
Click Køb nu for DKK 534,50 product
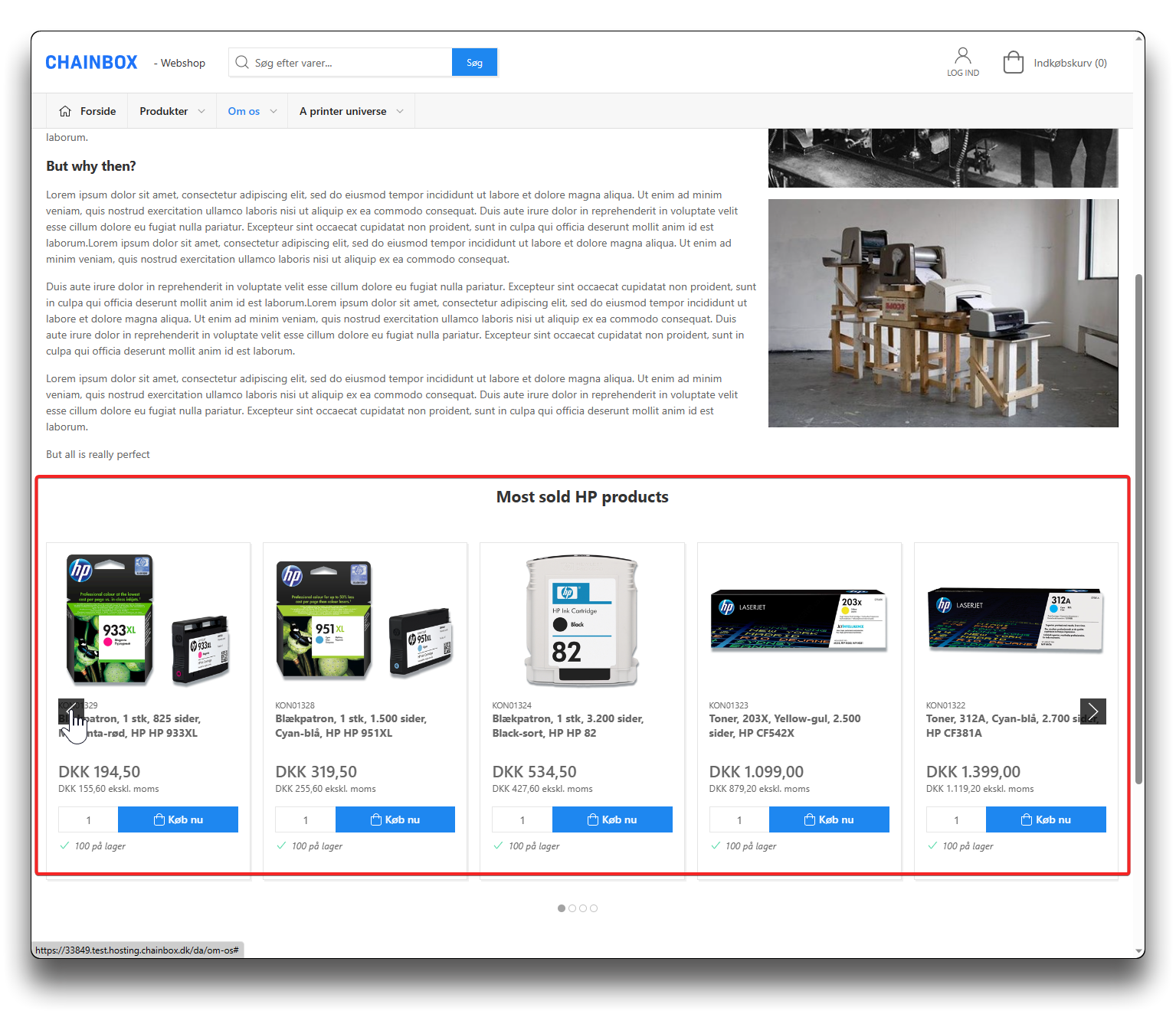[612, 819]
